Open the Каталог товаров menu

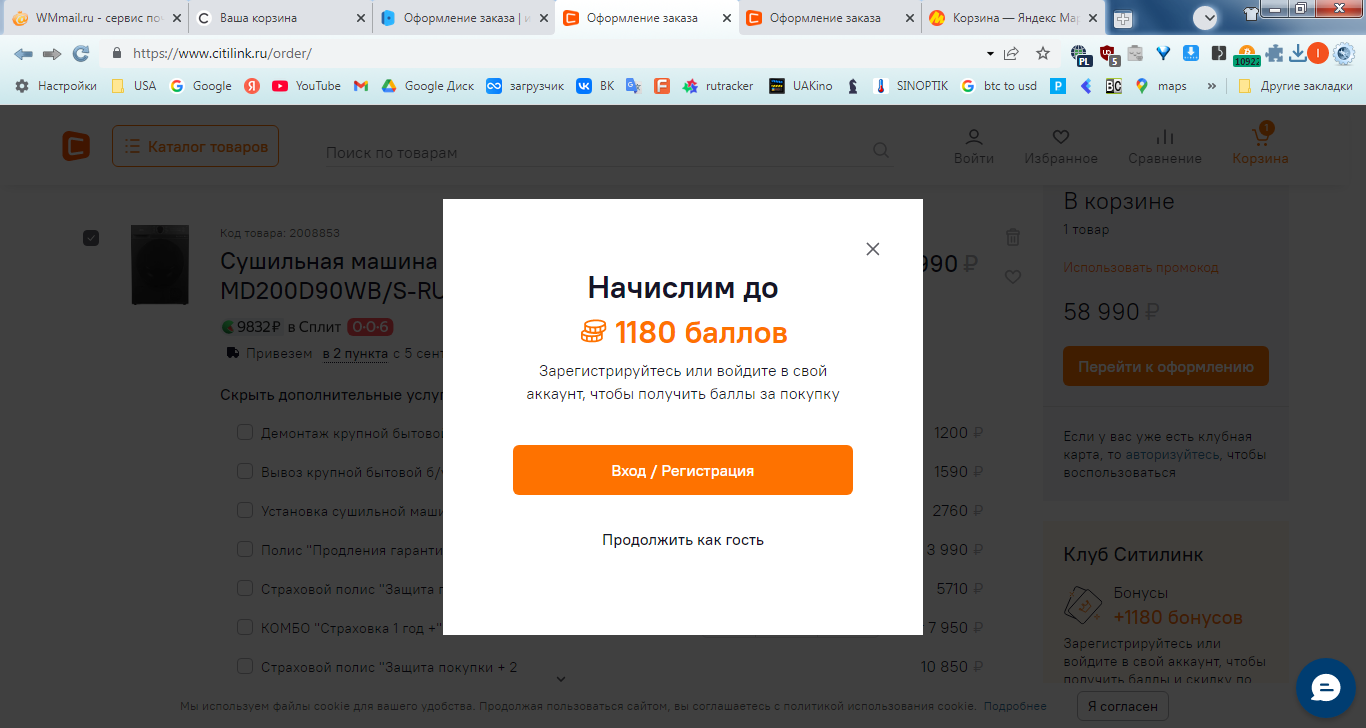click(196, 146)
